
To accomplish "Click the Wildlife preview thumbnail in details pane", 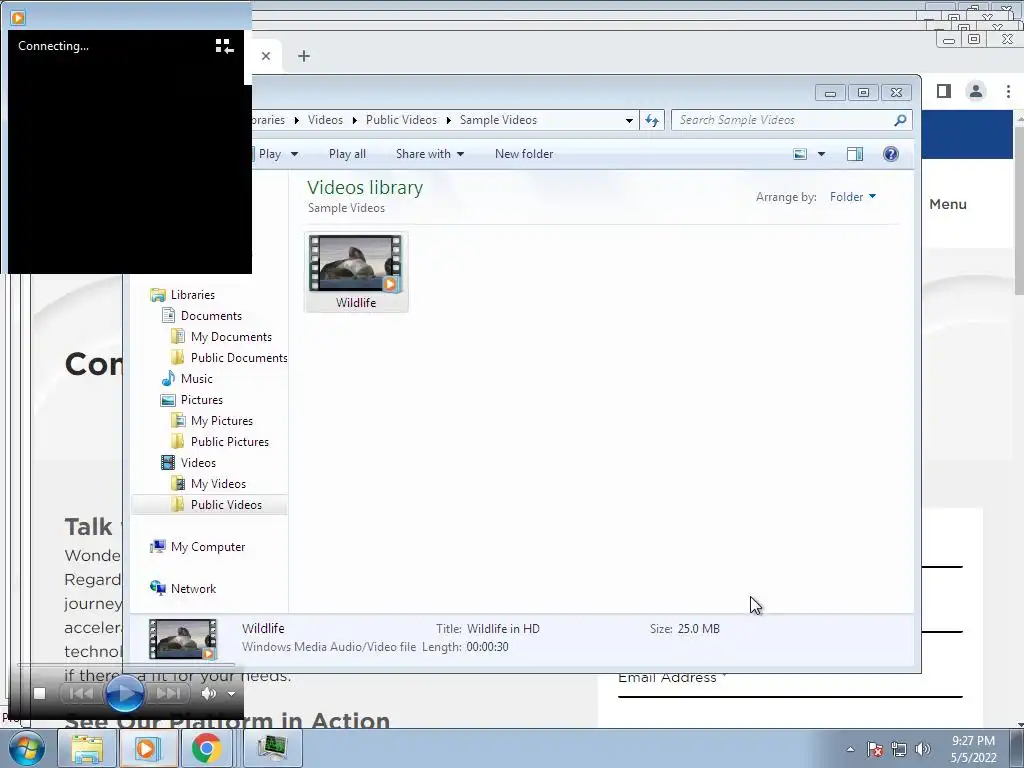I will tap(183, 639).
